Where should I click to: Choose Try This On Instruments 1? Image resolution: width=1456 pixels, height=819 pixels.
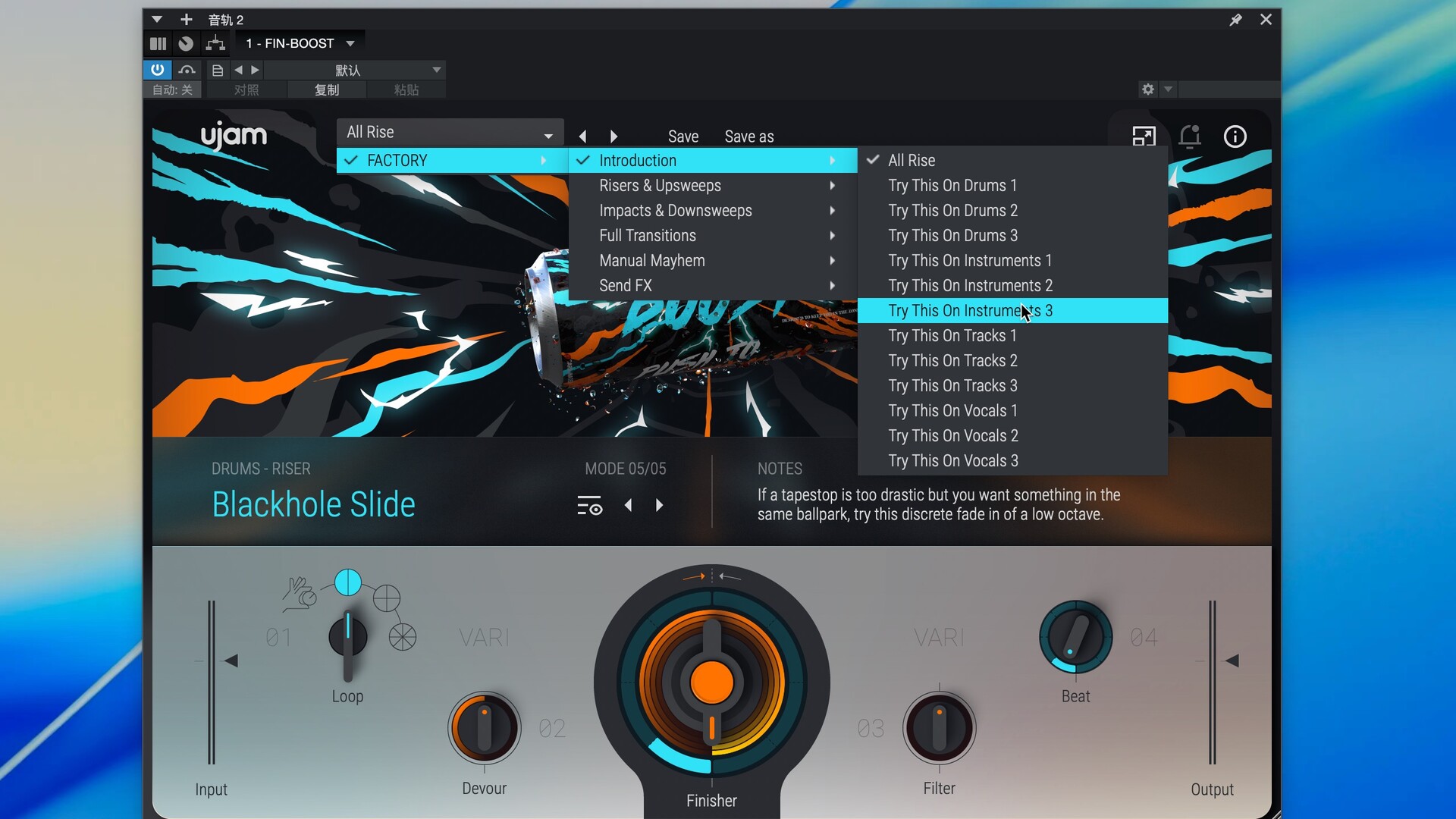tap(1012, 260)
